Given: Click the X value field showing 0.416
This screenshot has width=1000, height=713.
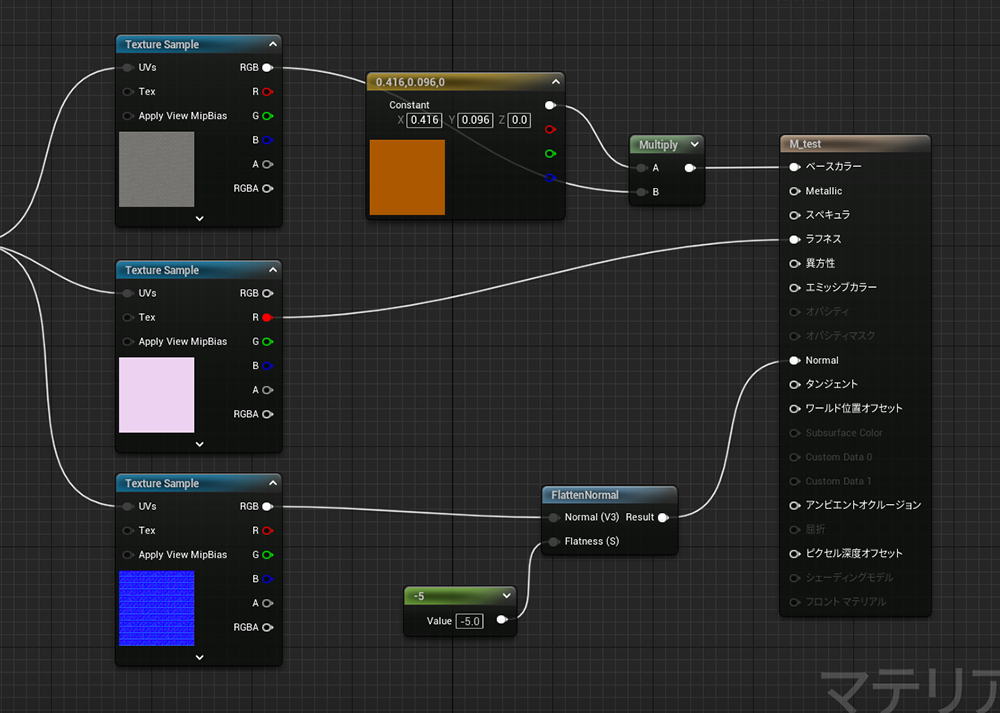Looking at the screenshot, I should click(424, 120).
